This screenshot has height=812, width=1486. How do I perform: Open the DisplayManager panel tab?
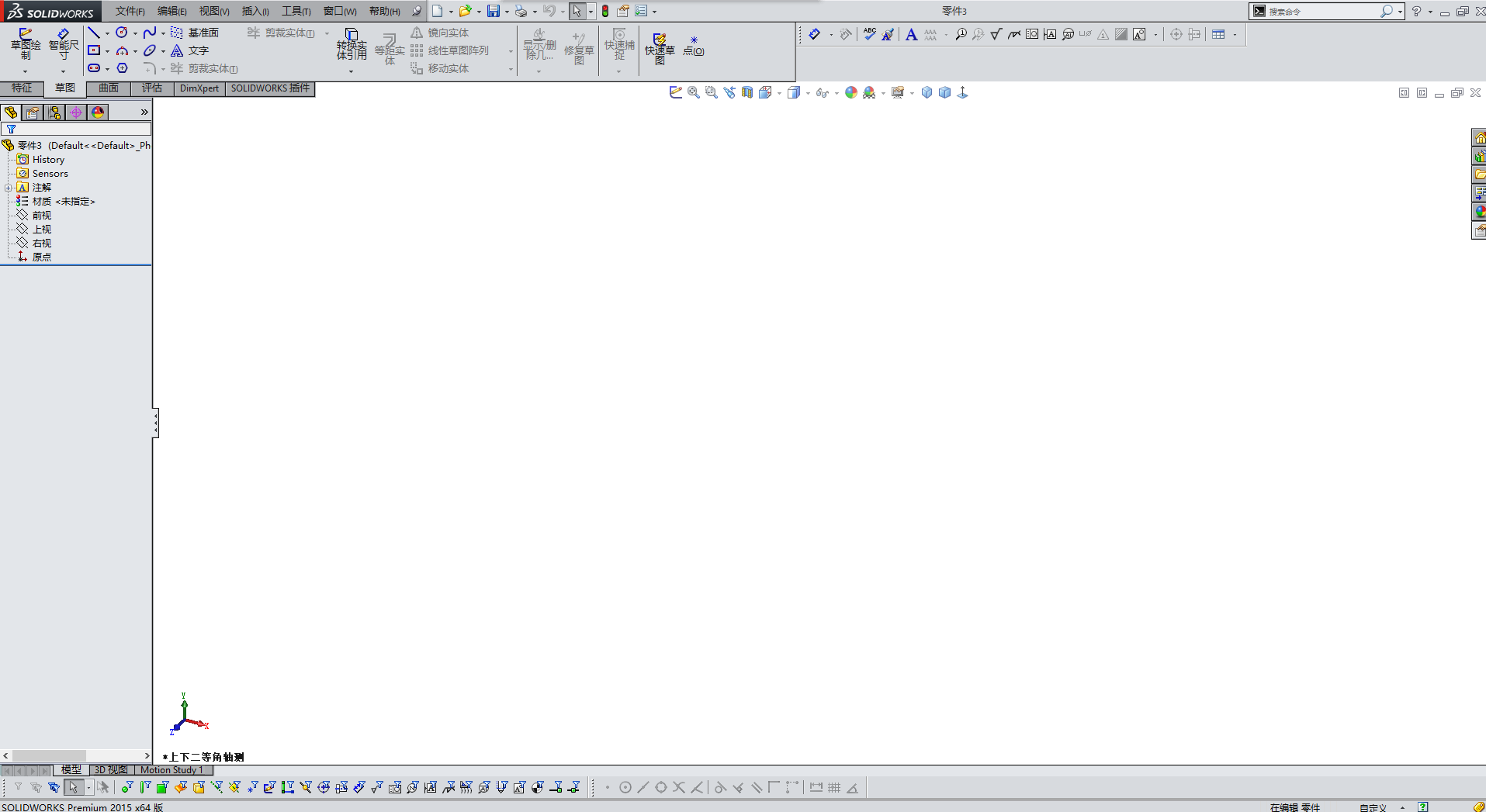click(x=98, y=112)
